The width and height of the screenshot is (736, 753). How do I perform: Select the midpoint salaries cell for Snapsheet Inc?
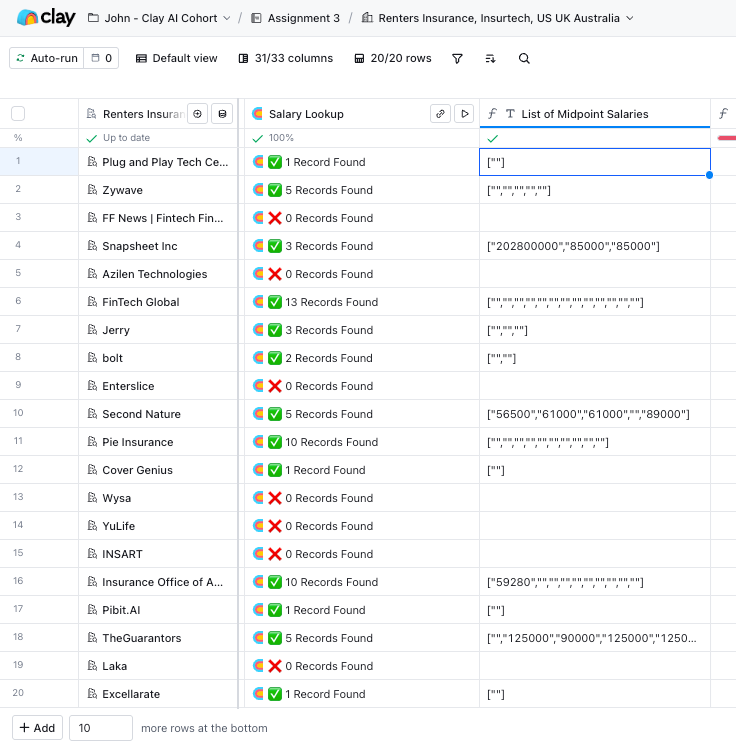[x=595, y=246]
